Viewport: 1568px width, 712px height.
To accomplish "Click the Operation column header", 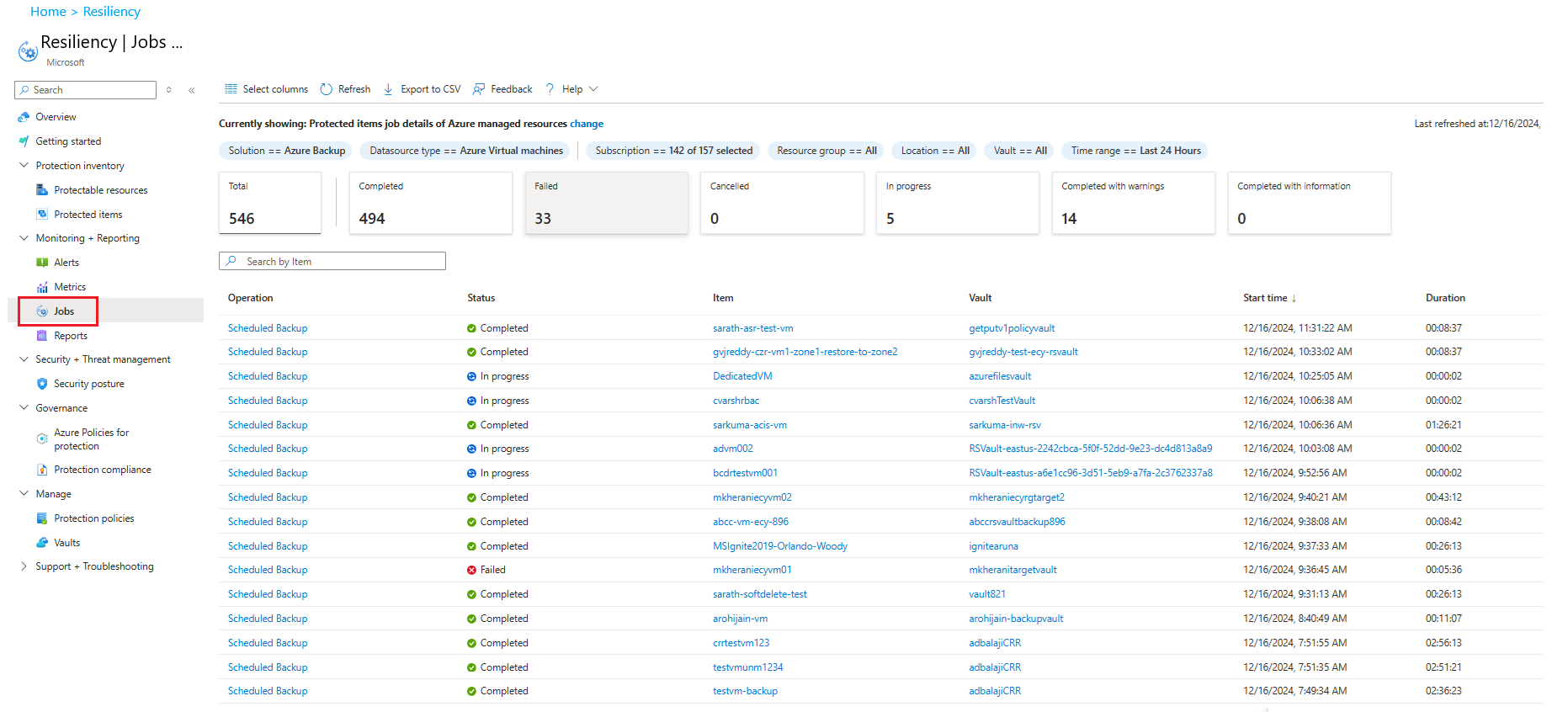I will 251,298.
